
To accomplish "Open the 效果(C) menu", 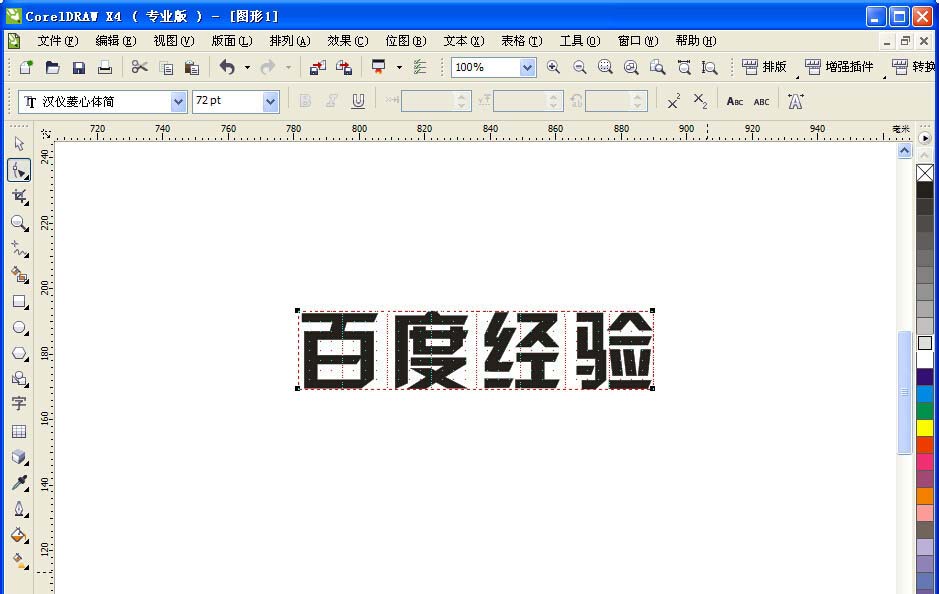I will point(347,41).
